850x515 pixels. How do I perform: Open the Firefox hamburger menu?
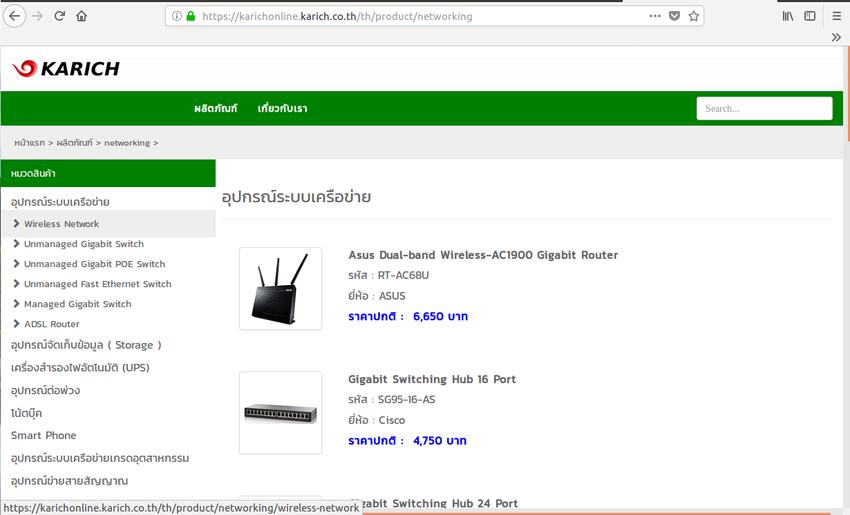pyautogui.click(x=836, y=16)
